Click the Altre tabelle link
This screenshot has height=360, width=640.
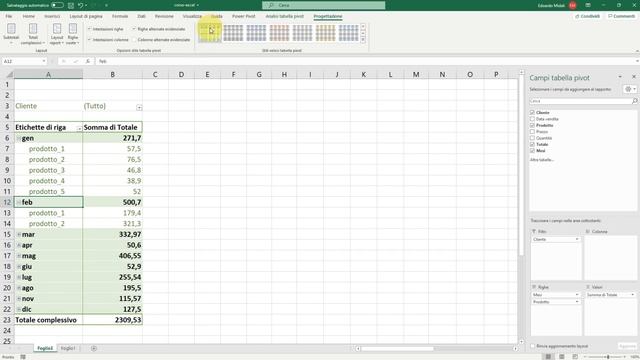(x=542, y=160)
